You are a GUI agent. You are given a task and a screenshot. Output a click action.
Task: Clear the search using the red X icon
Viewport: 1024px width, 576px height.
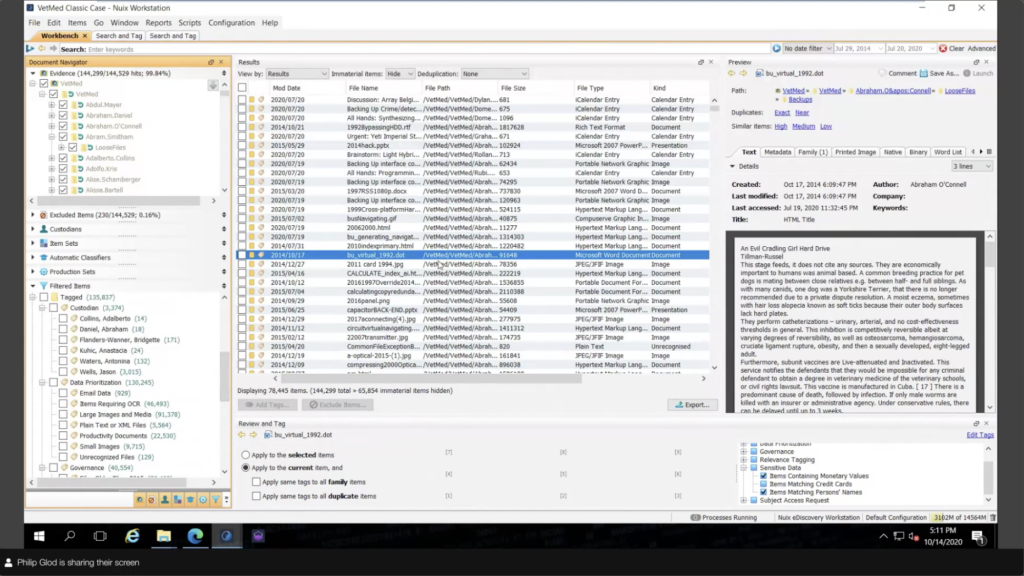943,48
